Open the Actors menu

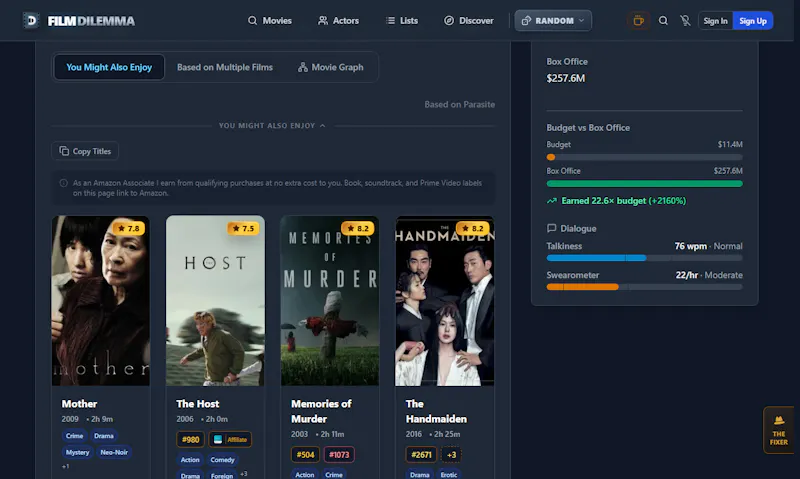339,20
